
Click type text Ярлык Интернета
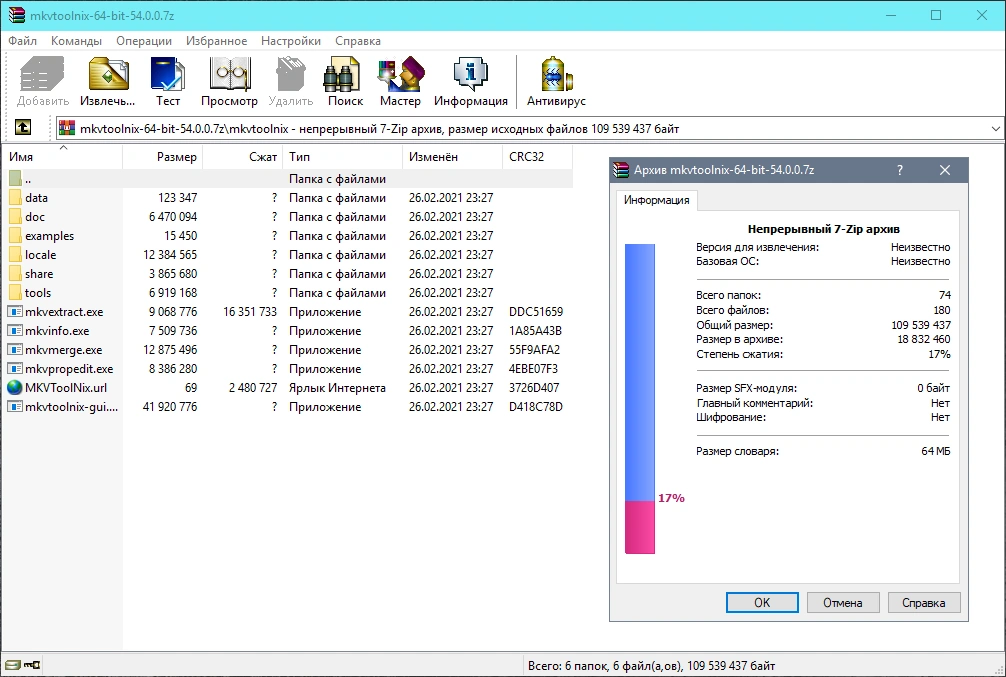coord(337,388)
